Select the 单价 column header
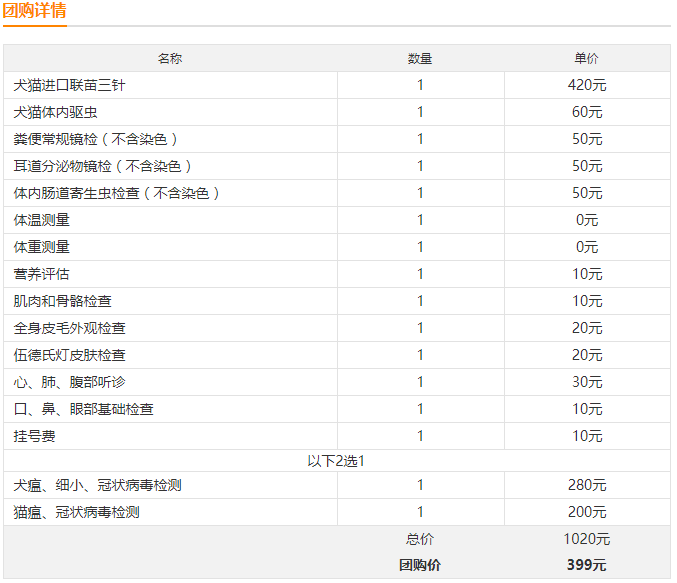 (x=586, y=58)
